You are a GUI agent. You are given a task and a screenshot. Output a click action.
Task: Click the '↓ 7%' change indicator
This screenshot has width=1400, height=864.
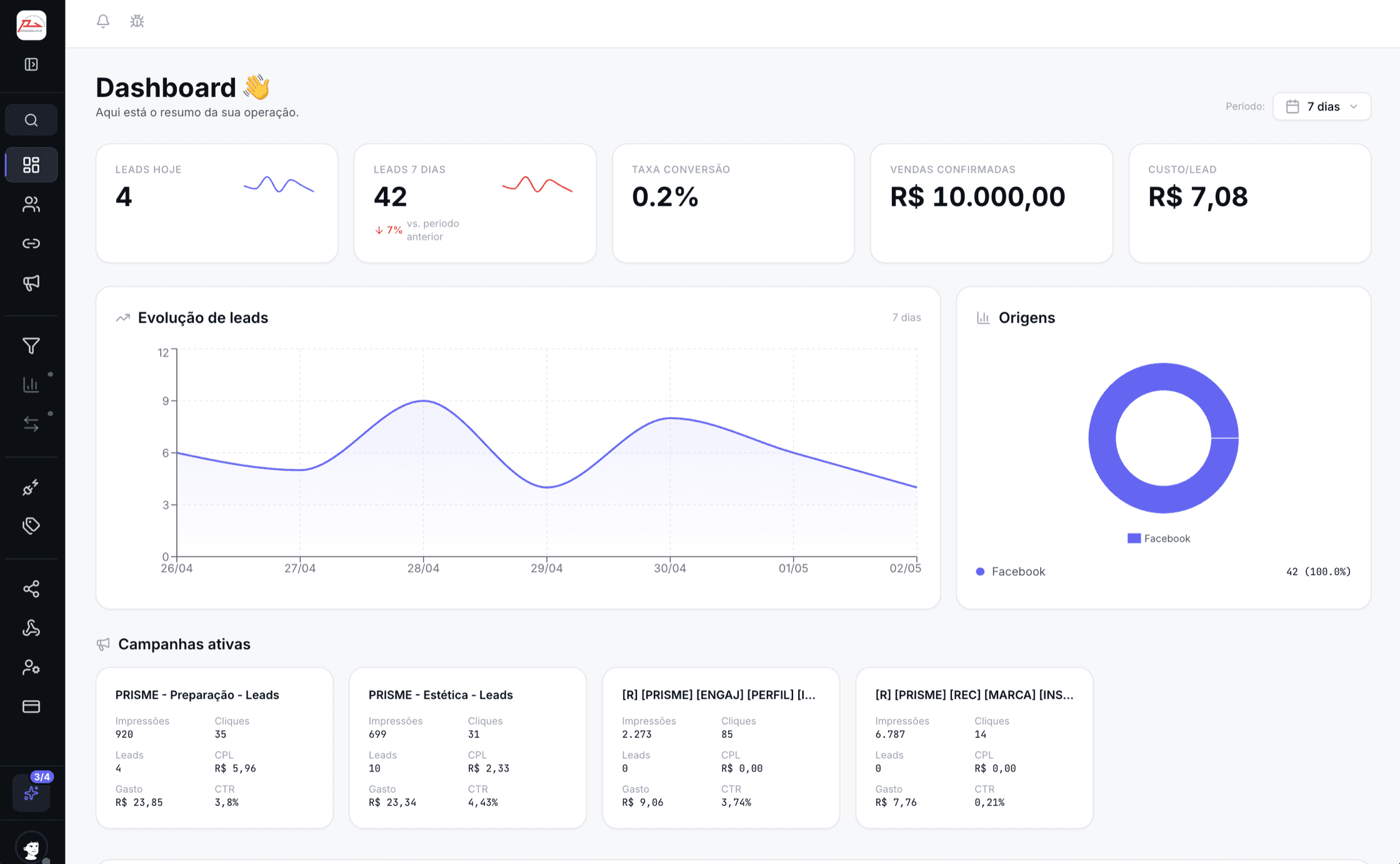coord(388,230)
